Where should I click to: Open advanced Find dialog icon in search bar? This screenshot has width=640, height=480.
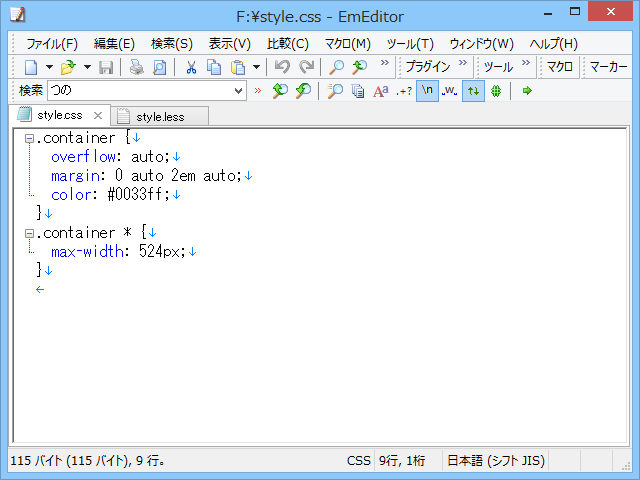tap(335, 91)
